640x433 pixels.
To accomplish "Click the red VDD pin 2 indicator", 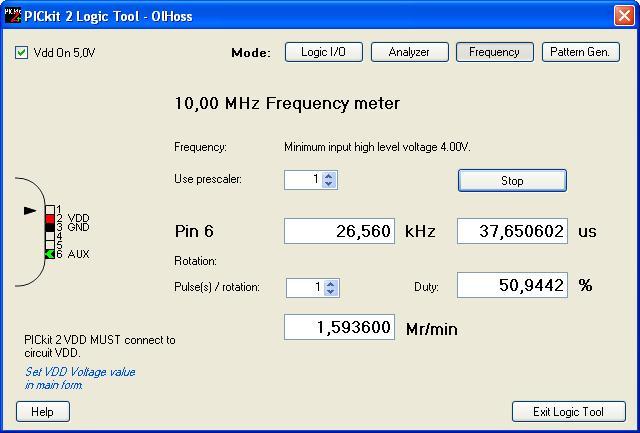I will (50, 219).
